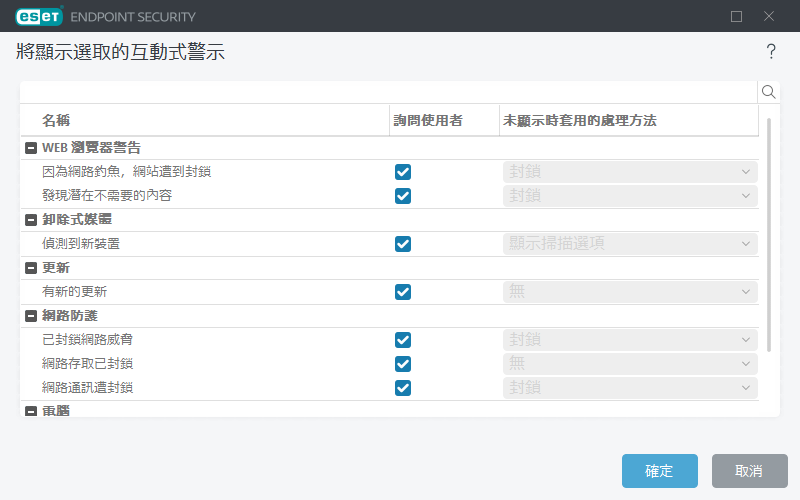This screenshot has width=800, height=500.
Task: Uncheck 因為網路釣魚，網站遭到封鎖 checkbox
Action: pyautogui.click(x=403, y=172)
